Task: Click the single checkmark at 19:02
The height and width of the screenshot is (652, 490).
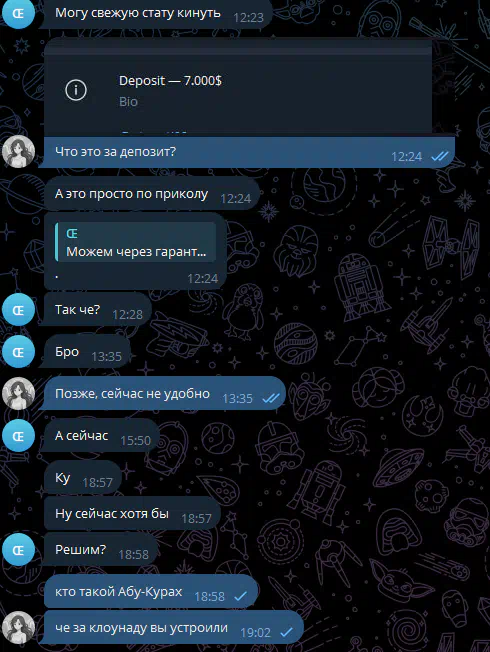Action: pyautogui.click(x=287, y=632)
